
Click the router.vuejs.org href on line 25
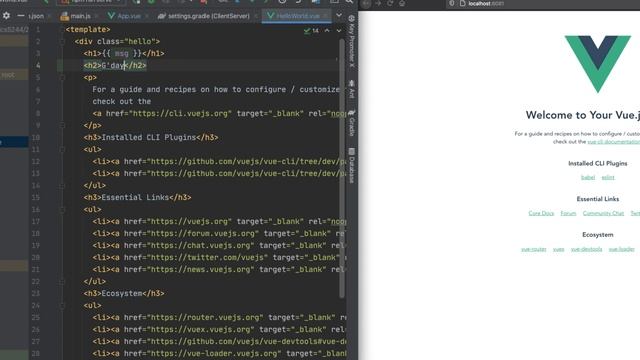pos(205,318)
